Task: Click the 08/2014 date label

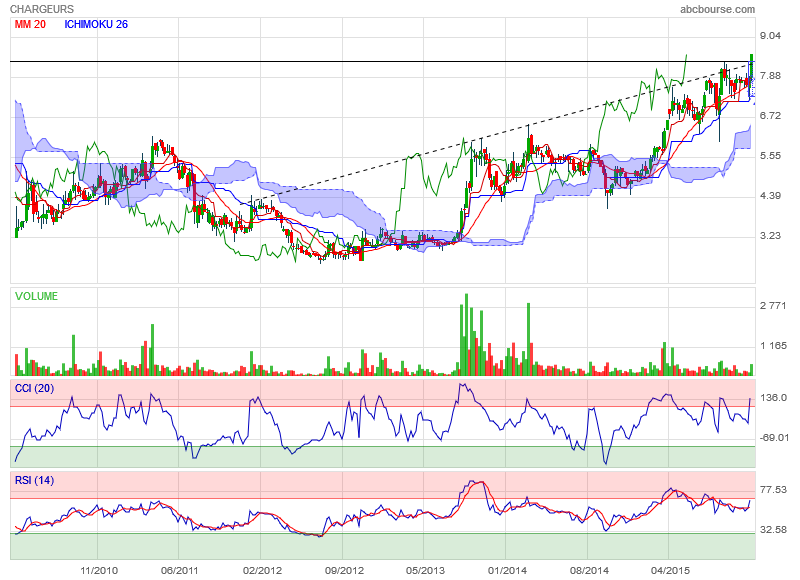Action: point(589,570)
